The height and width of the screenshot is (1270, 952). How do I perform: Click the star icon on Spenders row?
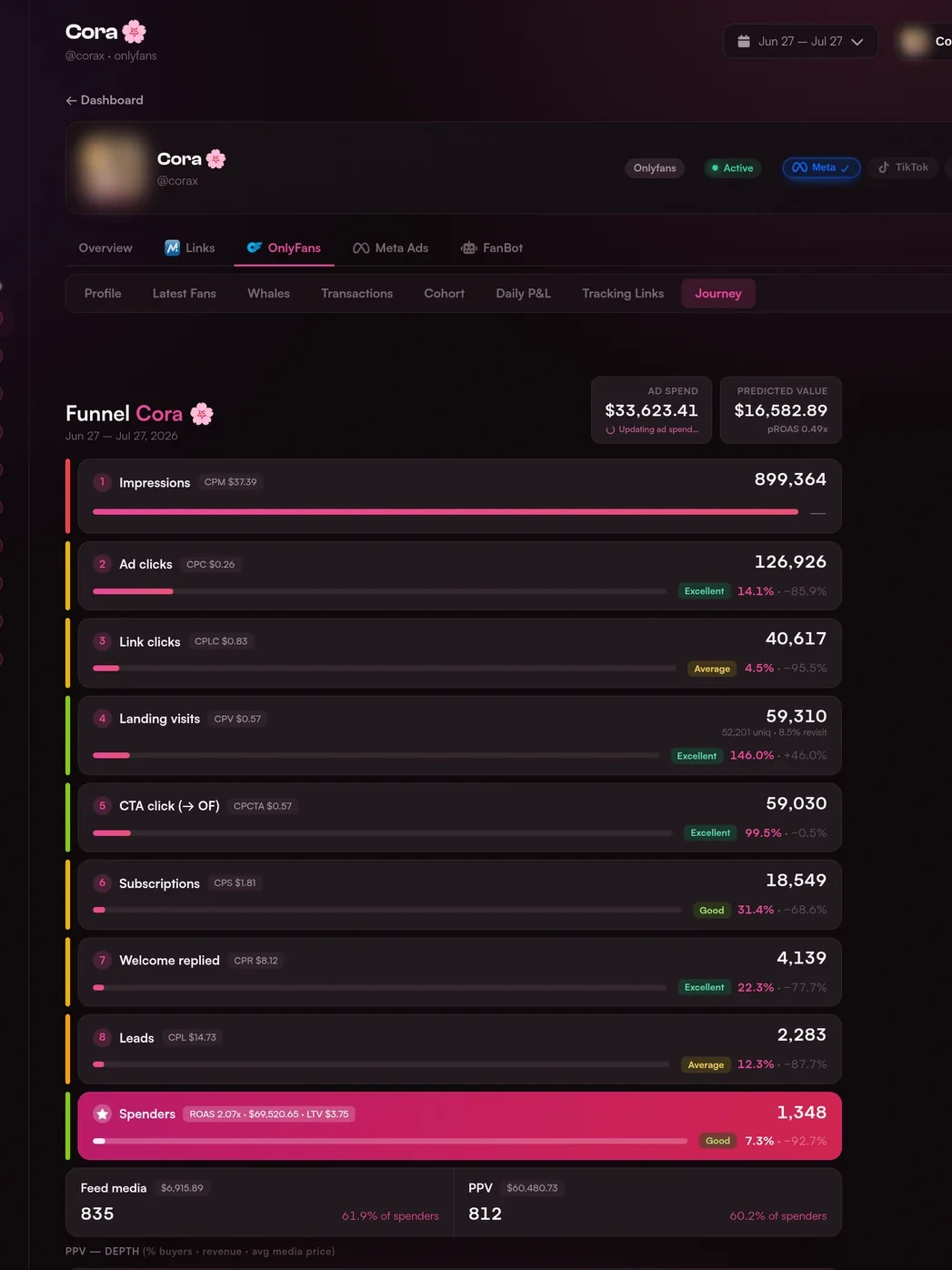click(102, 1114)
